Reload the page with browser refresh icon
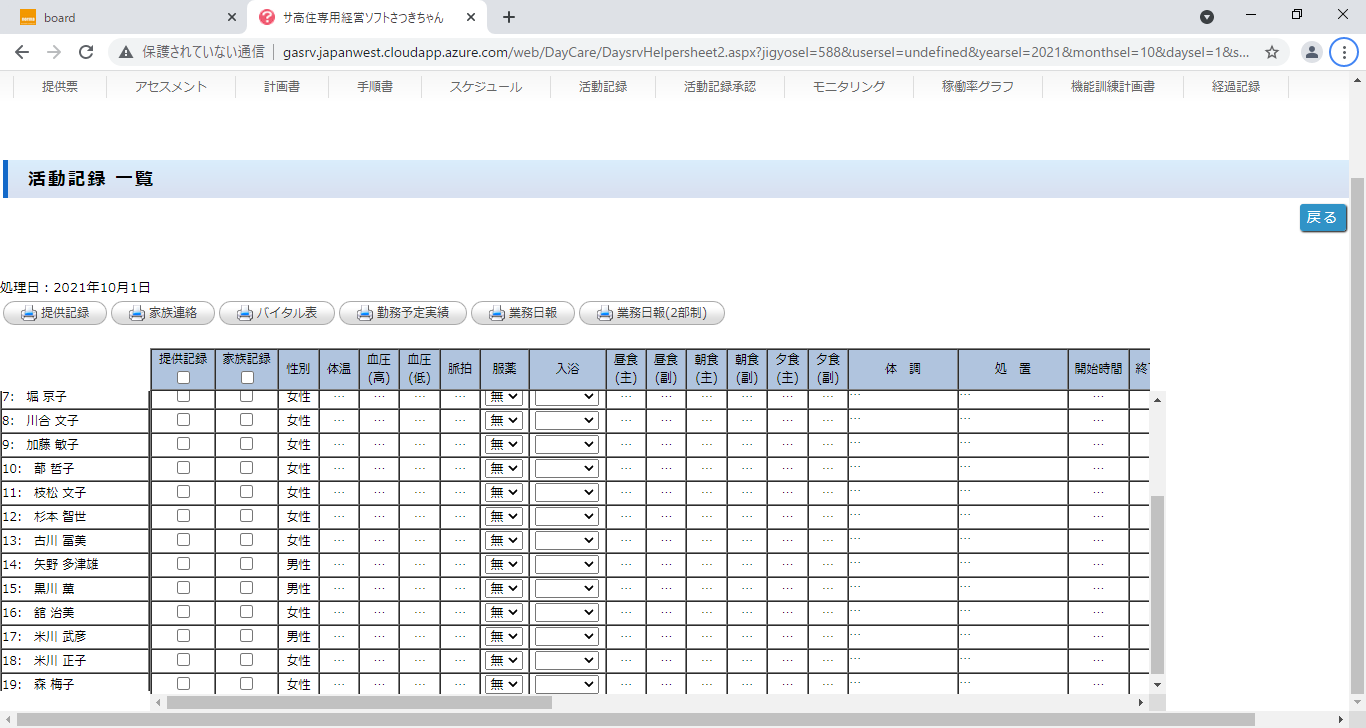Image resolution: width=1366 pixels, height=728 pixels. point(86,52)
